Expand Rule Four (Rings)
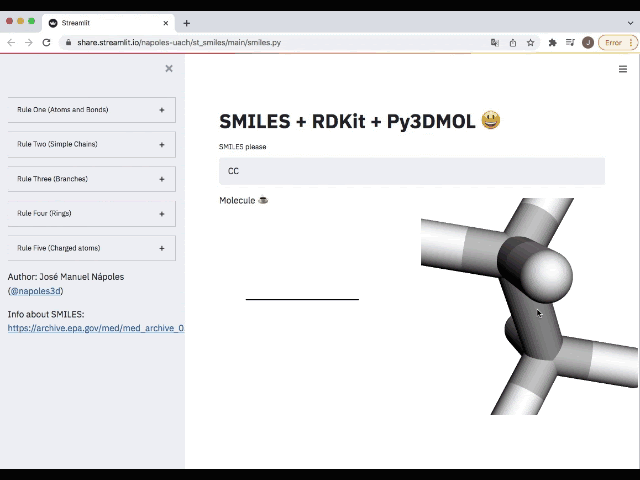 [92, 213]
